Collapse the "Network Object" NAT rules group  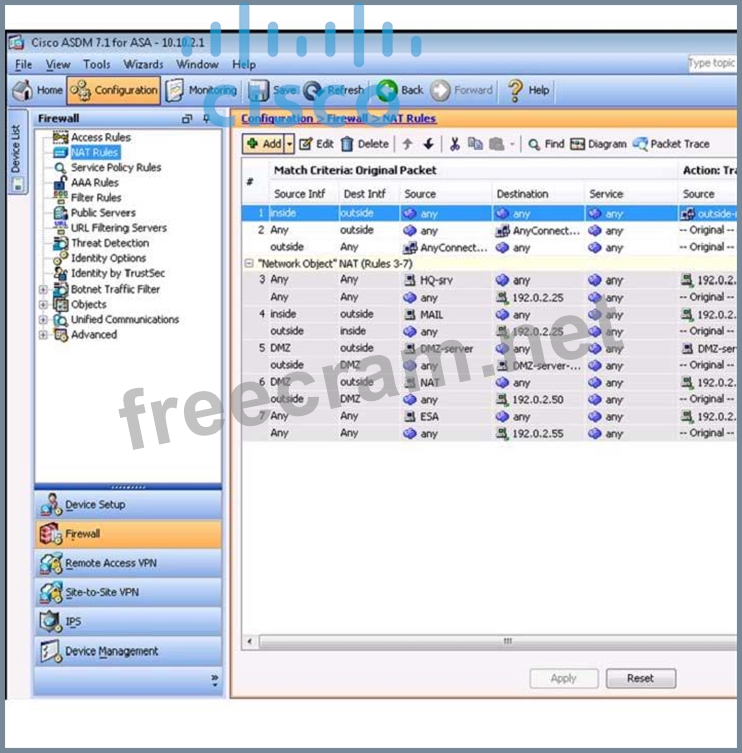tap(249, 264)
